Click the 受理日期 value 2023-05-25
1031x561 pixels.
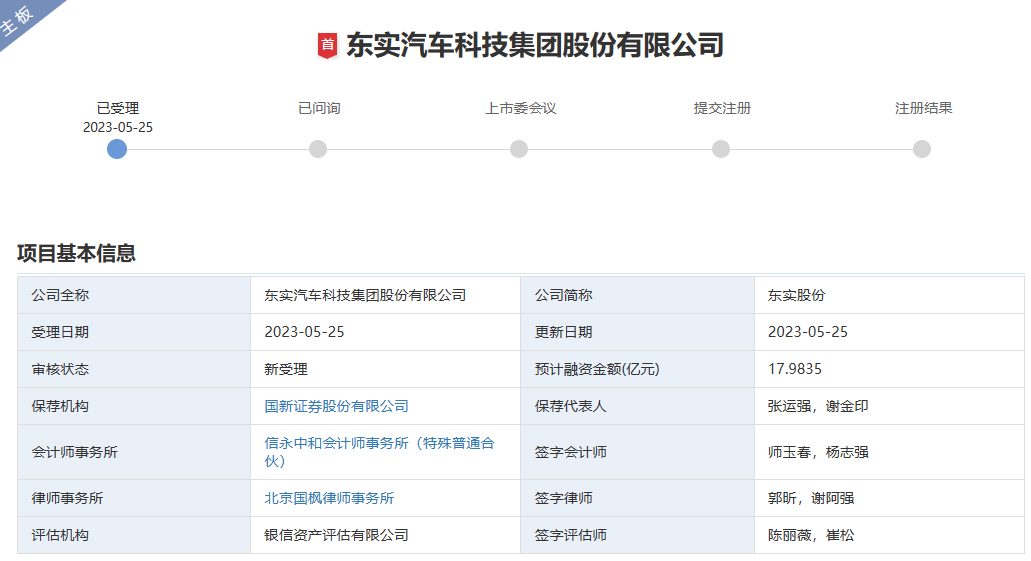pos(304,332)
